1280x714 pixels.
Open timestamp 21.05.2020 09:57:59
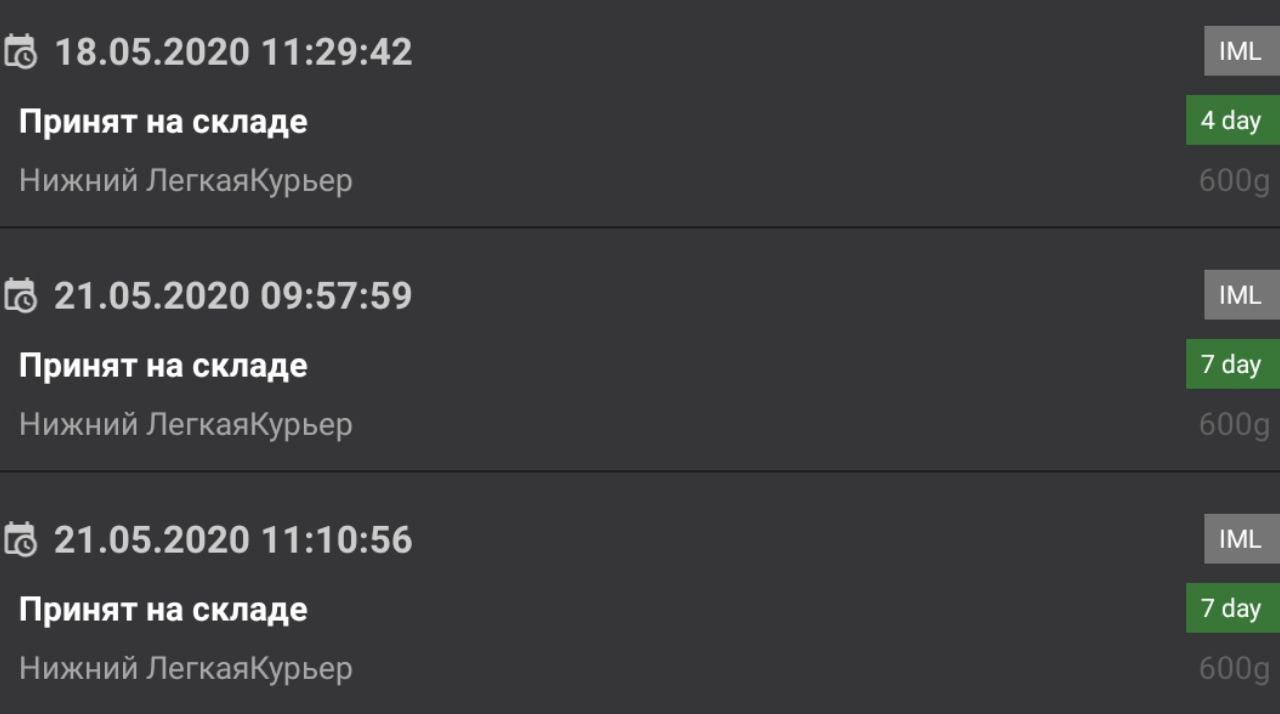[233, 296]
